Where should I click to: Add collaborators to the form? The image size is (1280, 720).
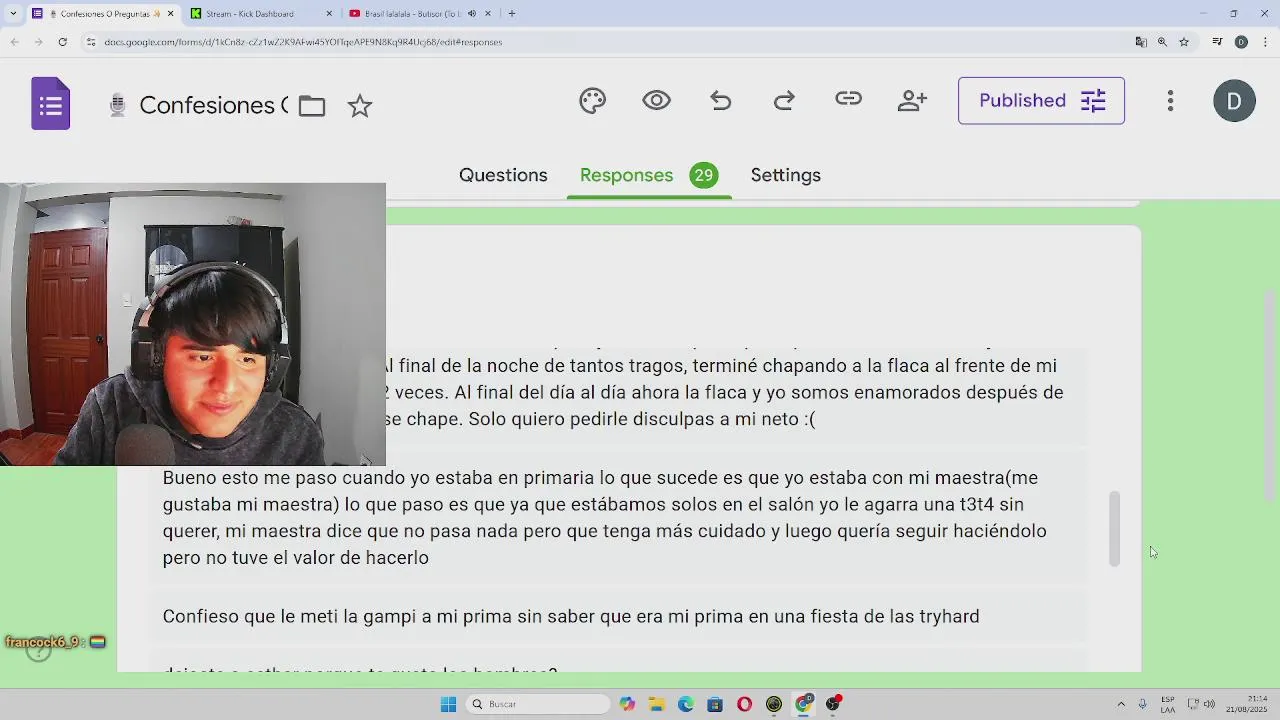pyautogui.click(x=912, y=100)
